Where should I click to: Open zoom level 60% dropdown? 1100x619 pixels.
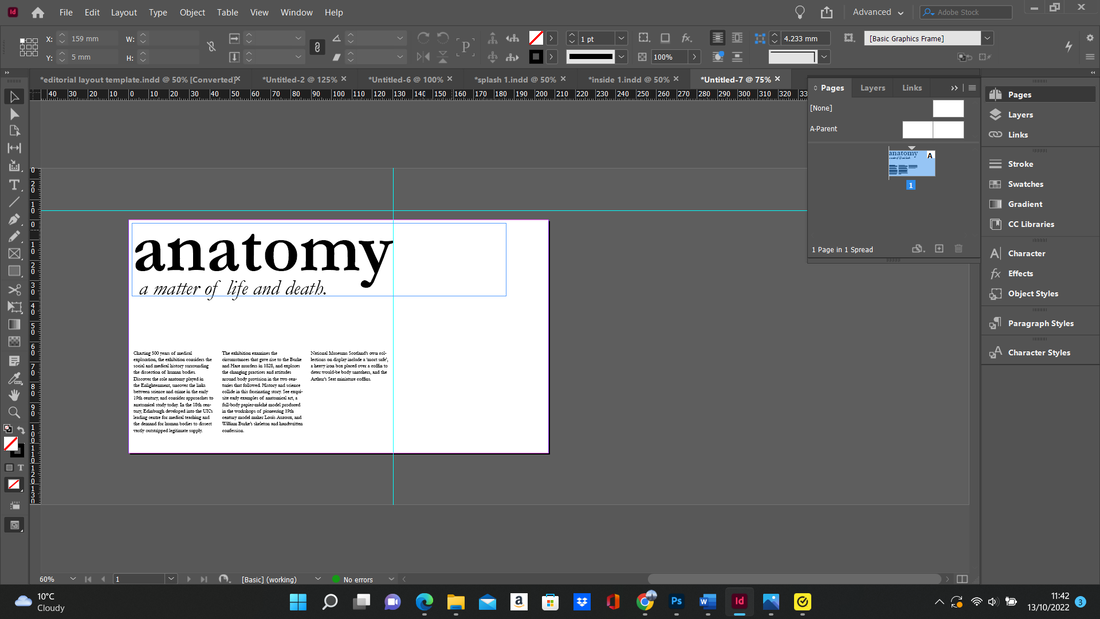click(x=72, y=579)
